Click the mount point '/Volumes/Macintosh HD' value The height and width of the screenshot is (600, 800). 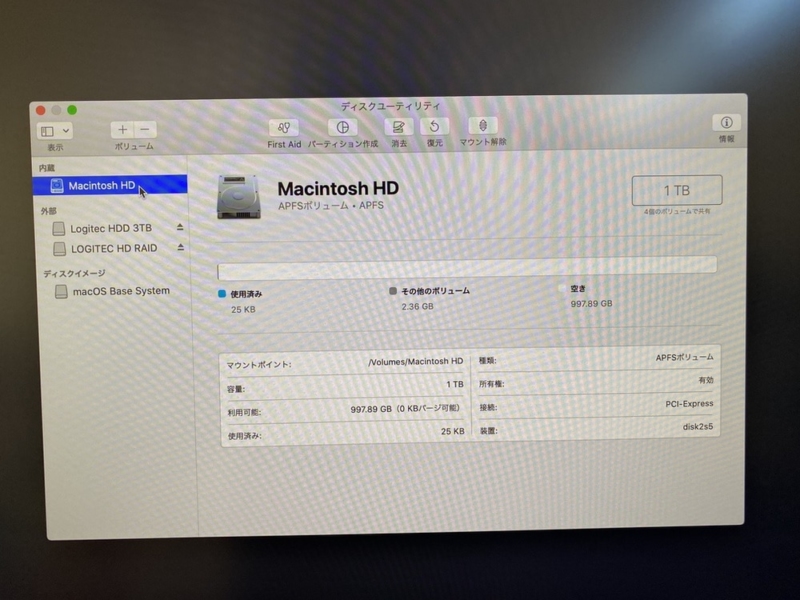(x=415, y=362)
